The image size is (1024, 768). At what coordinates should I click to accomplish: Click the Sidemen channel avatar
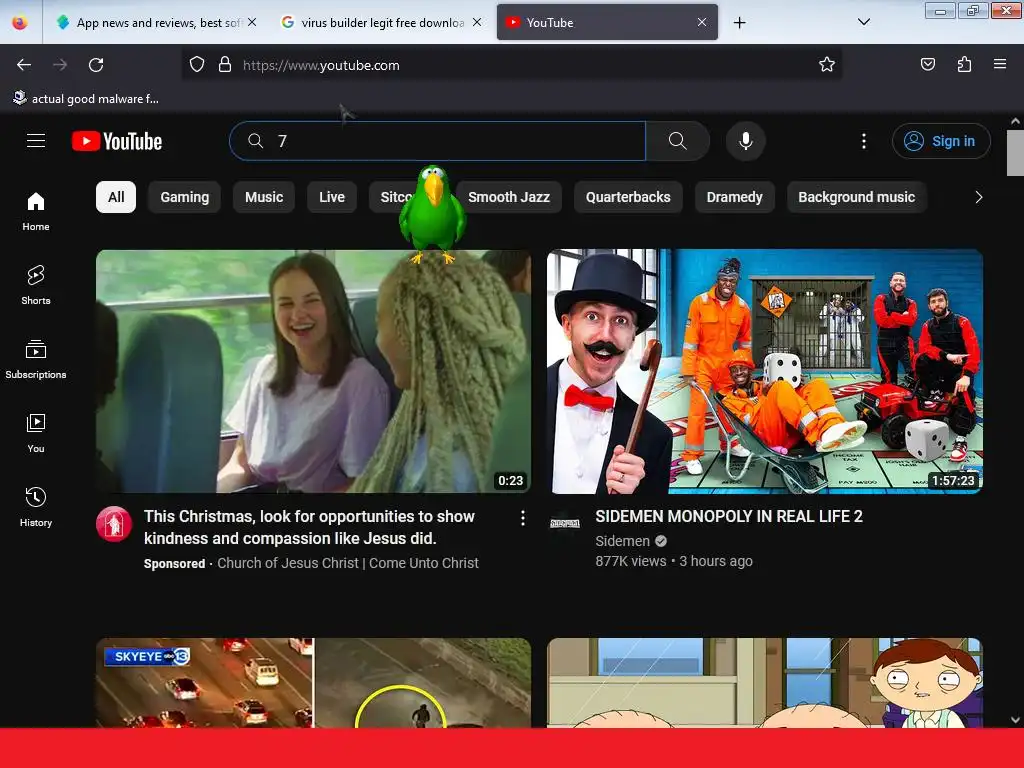click(x=565, y=523)
